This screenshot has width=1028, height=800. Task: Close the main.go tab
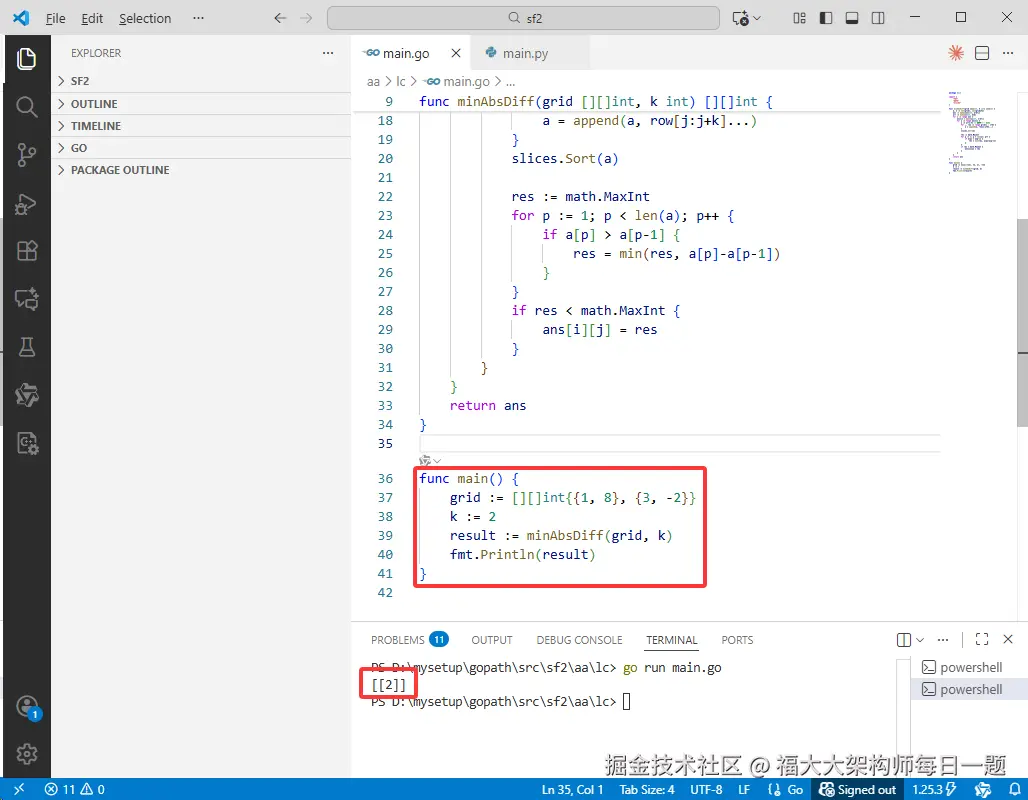pyautogui.click(x=456, y=53)
